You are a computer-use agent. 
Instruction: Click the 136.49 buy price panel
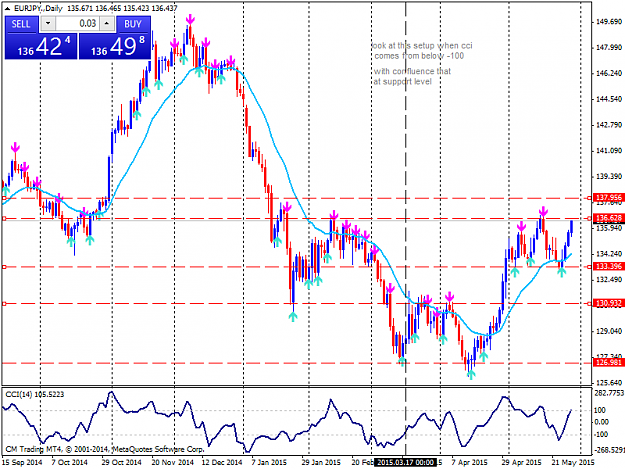[115, 46]
